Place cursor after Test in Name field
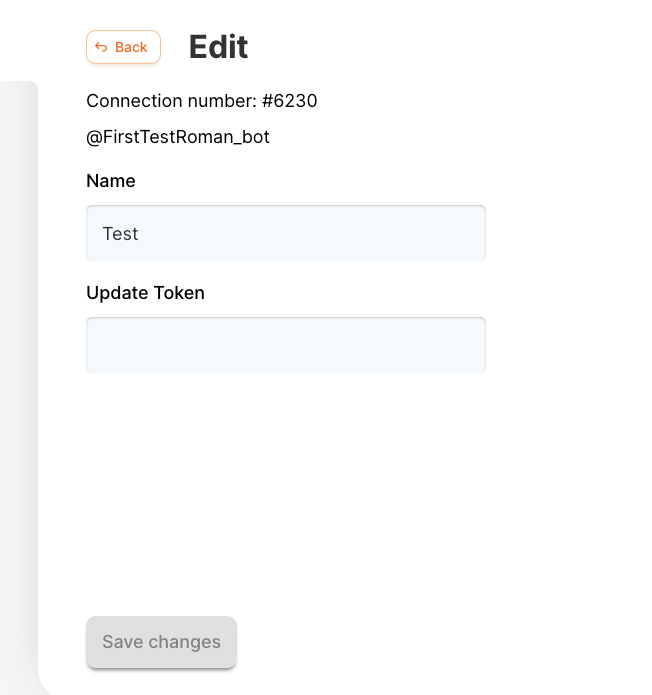Screen dimensions: 652x695 tap(139, 234)
